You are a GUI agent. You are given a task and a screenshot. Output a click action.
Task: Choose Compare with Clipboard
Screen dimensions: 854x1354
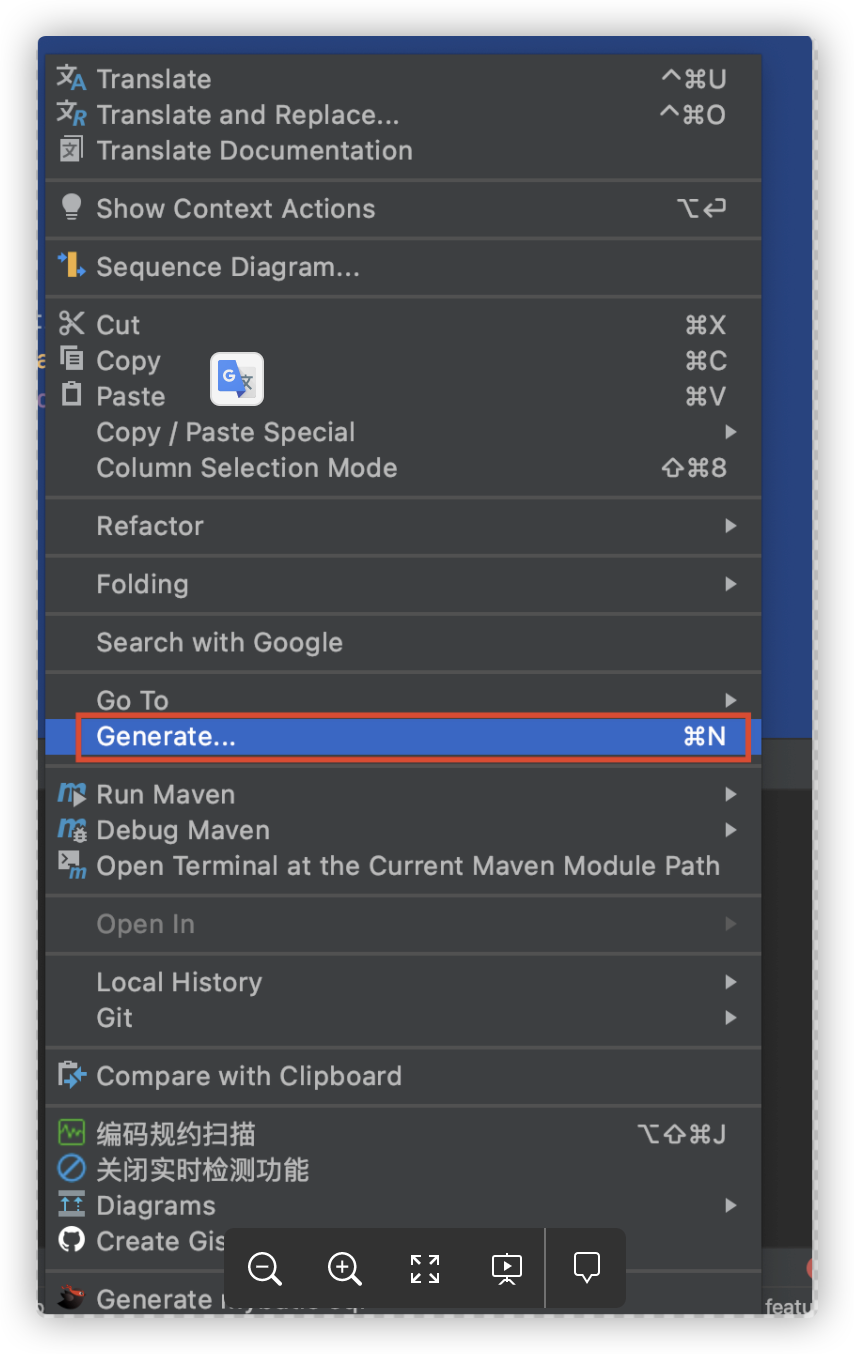(x=248, y=1076)
